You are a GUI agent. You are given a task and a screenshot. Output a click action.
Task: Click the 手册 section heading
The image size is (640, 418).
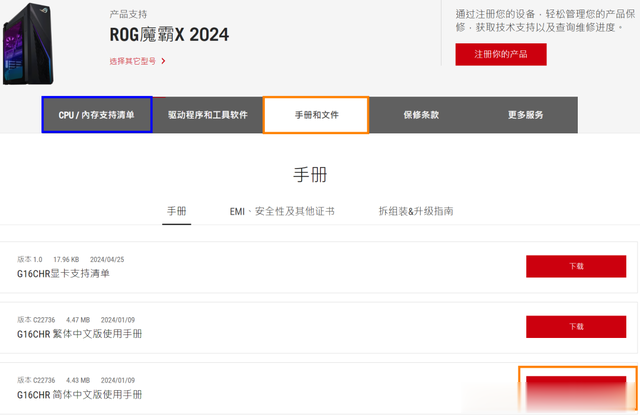(x=310, y=175)
